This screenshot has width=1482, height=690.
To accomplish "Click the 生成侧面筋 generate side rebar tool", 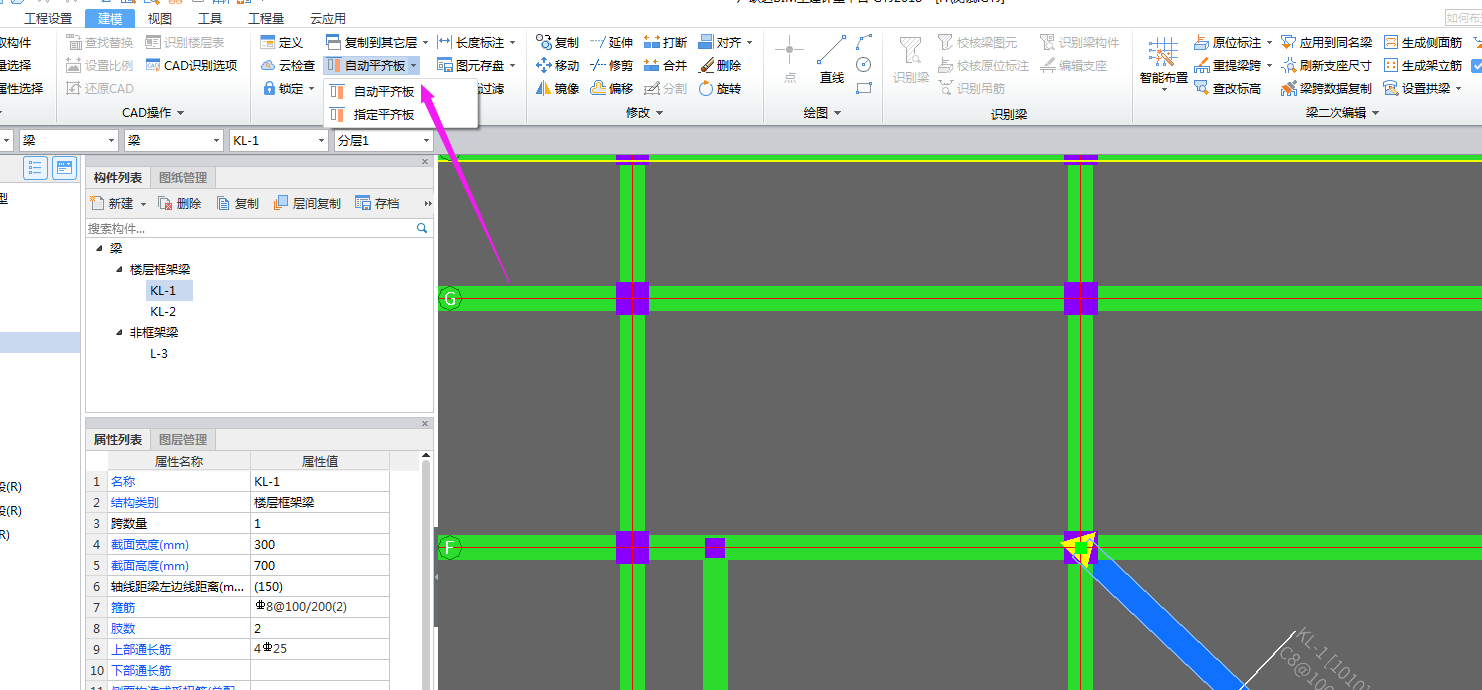I will tap(1422, 42).
